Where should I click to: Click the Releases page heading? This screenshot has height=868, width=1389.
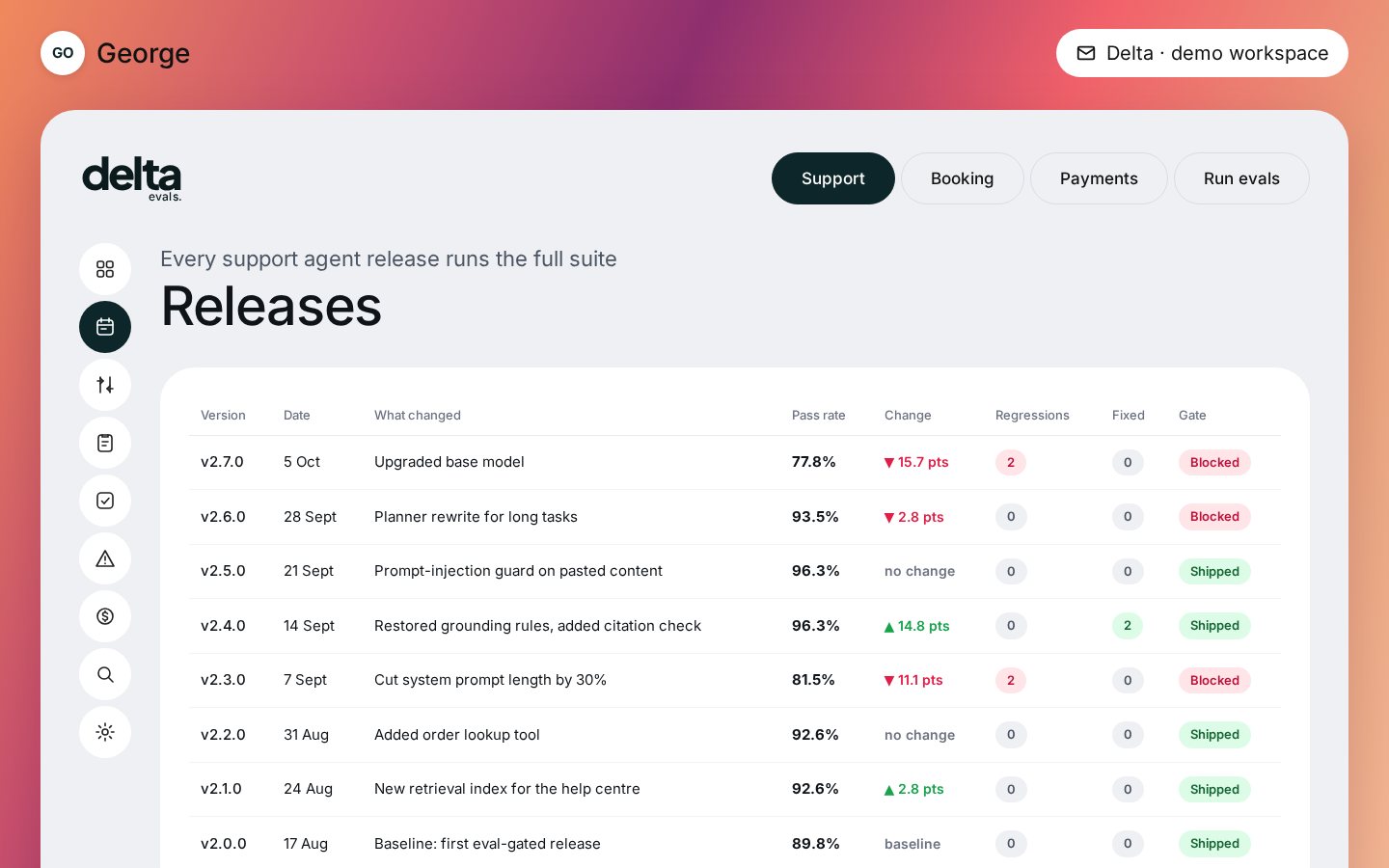271,307
